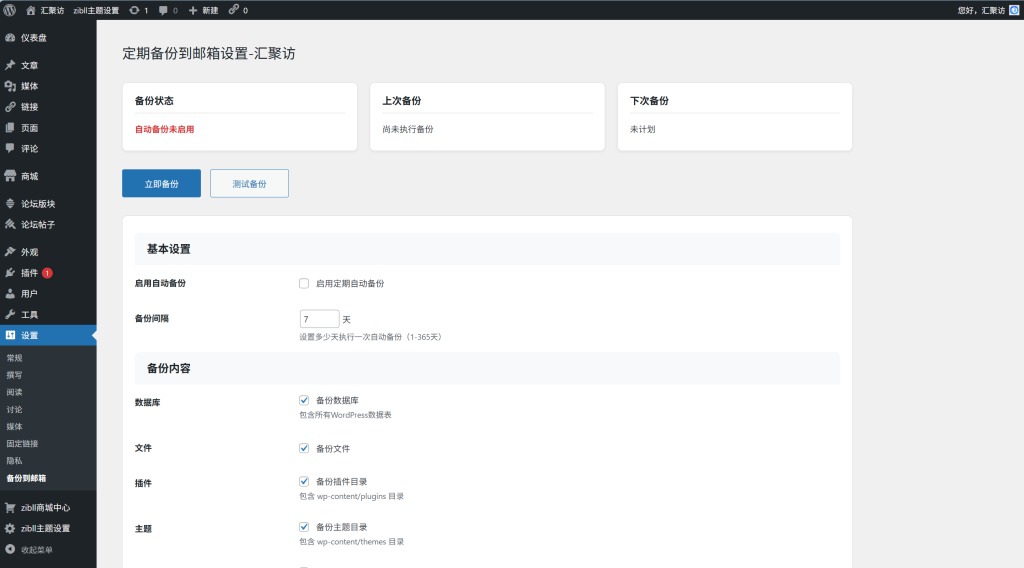Click the 用户 person icon in sidebar

pyautogui.click(x=10, y=294)
